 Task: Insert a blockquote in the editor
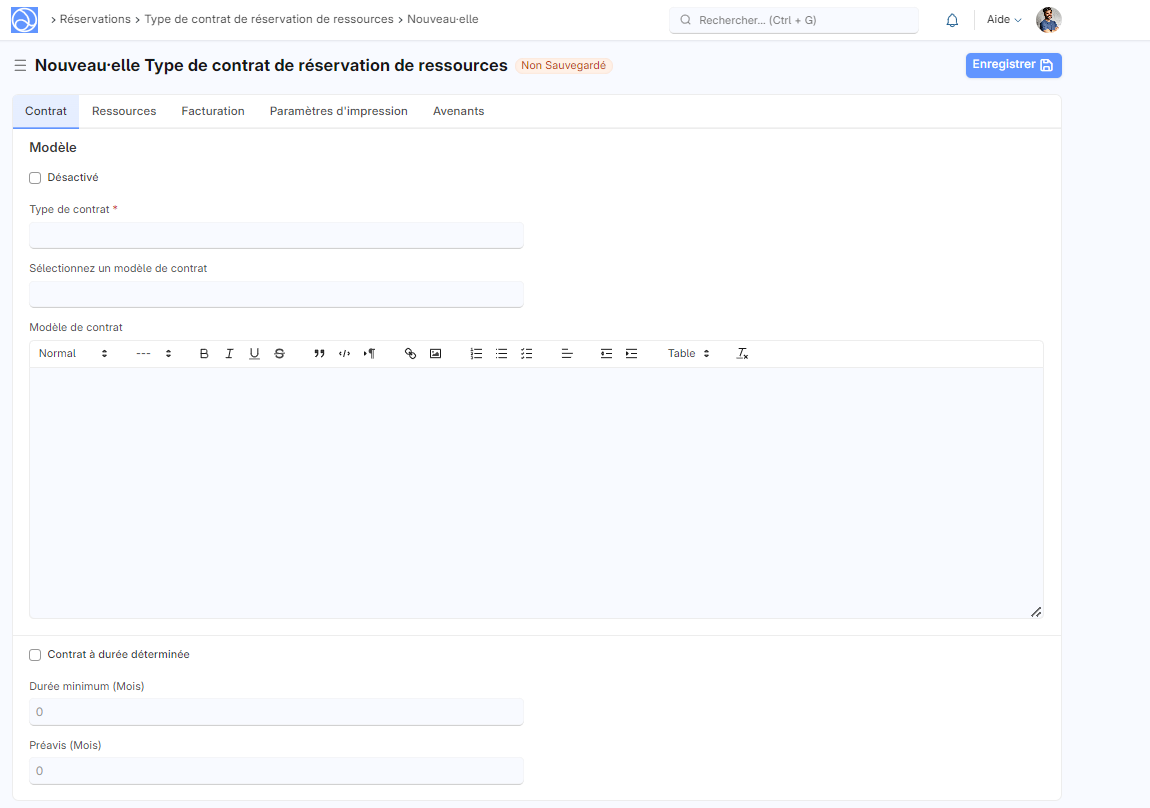pos(319,354)
